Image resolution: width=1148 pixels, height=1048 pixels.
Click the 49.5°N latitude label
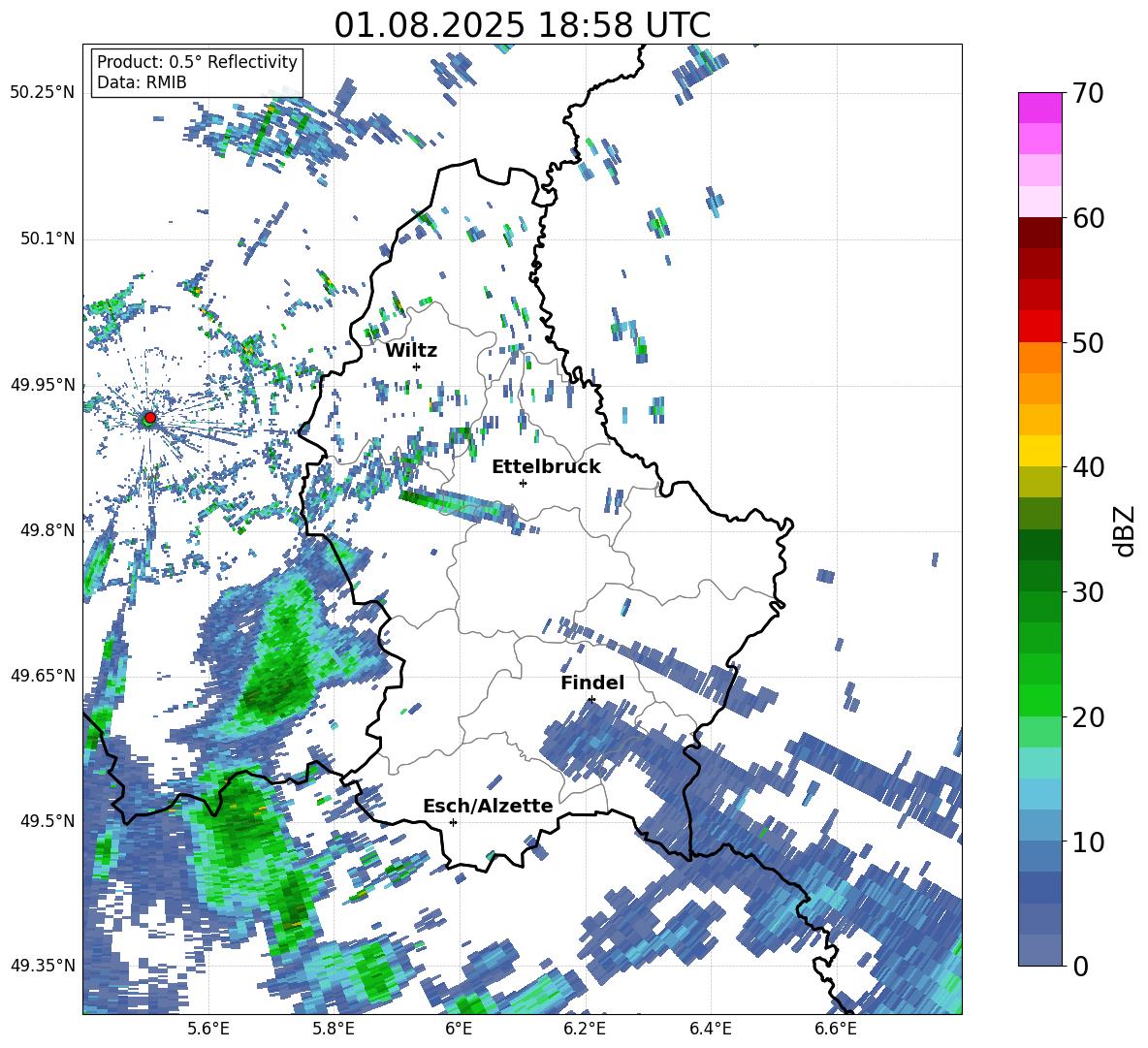point(47,820)
